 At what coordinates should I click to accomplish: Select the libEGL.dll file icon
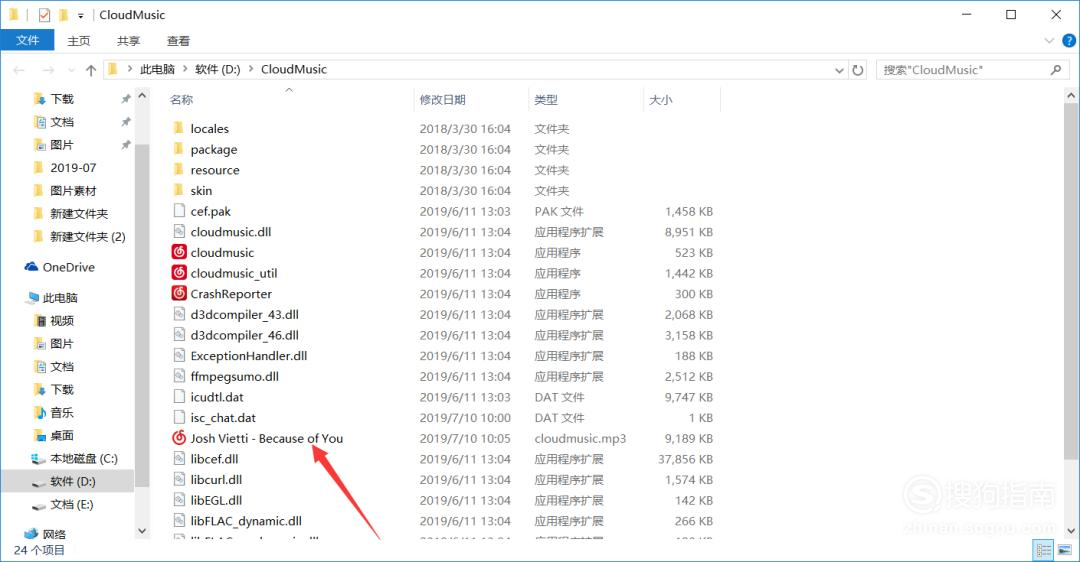click(x=179, y=500)
